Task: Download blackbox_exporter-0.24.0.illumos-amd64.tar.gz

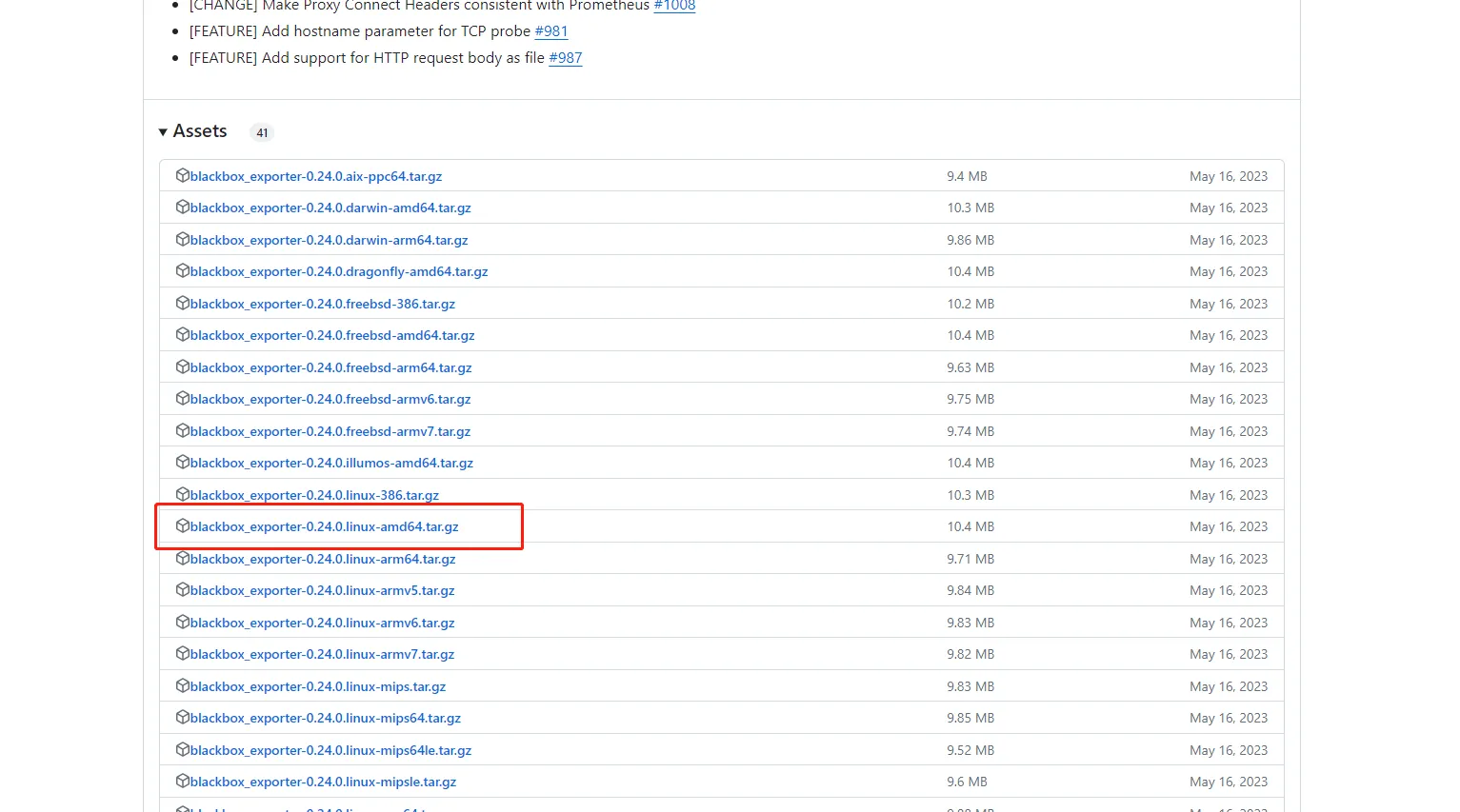Action: pos(331,463)
